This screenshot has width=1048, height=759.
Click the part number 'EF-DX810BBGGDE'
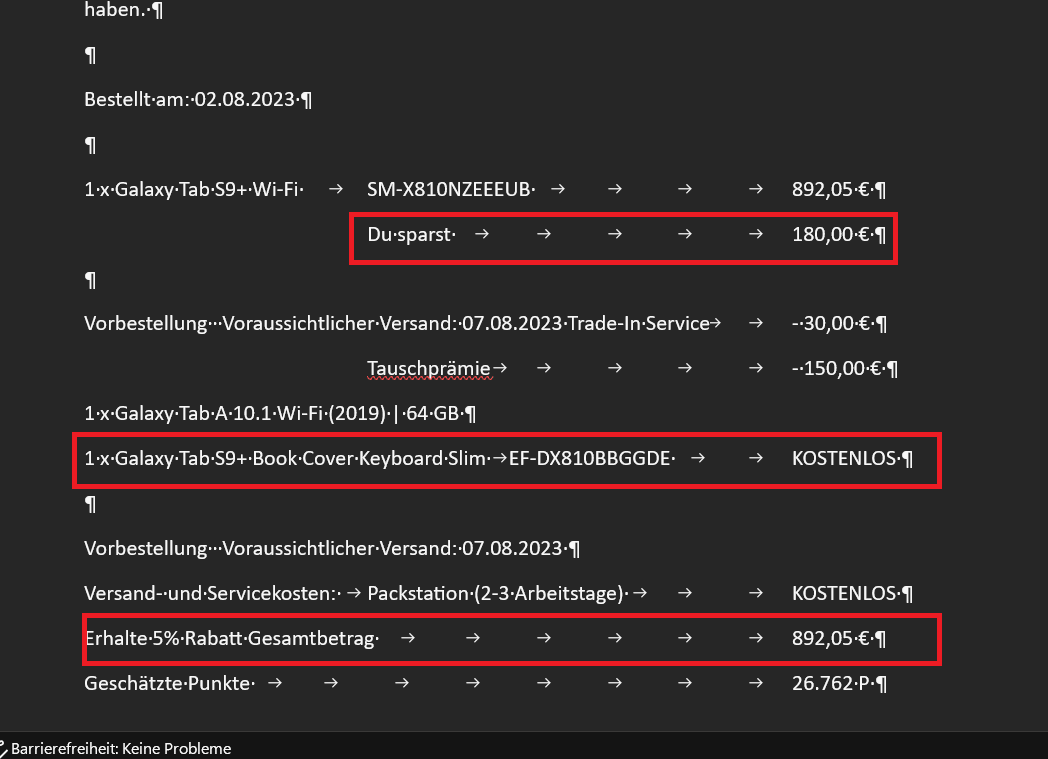pyautogui.click(x=590, y=458)
